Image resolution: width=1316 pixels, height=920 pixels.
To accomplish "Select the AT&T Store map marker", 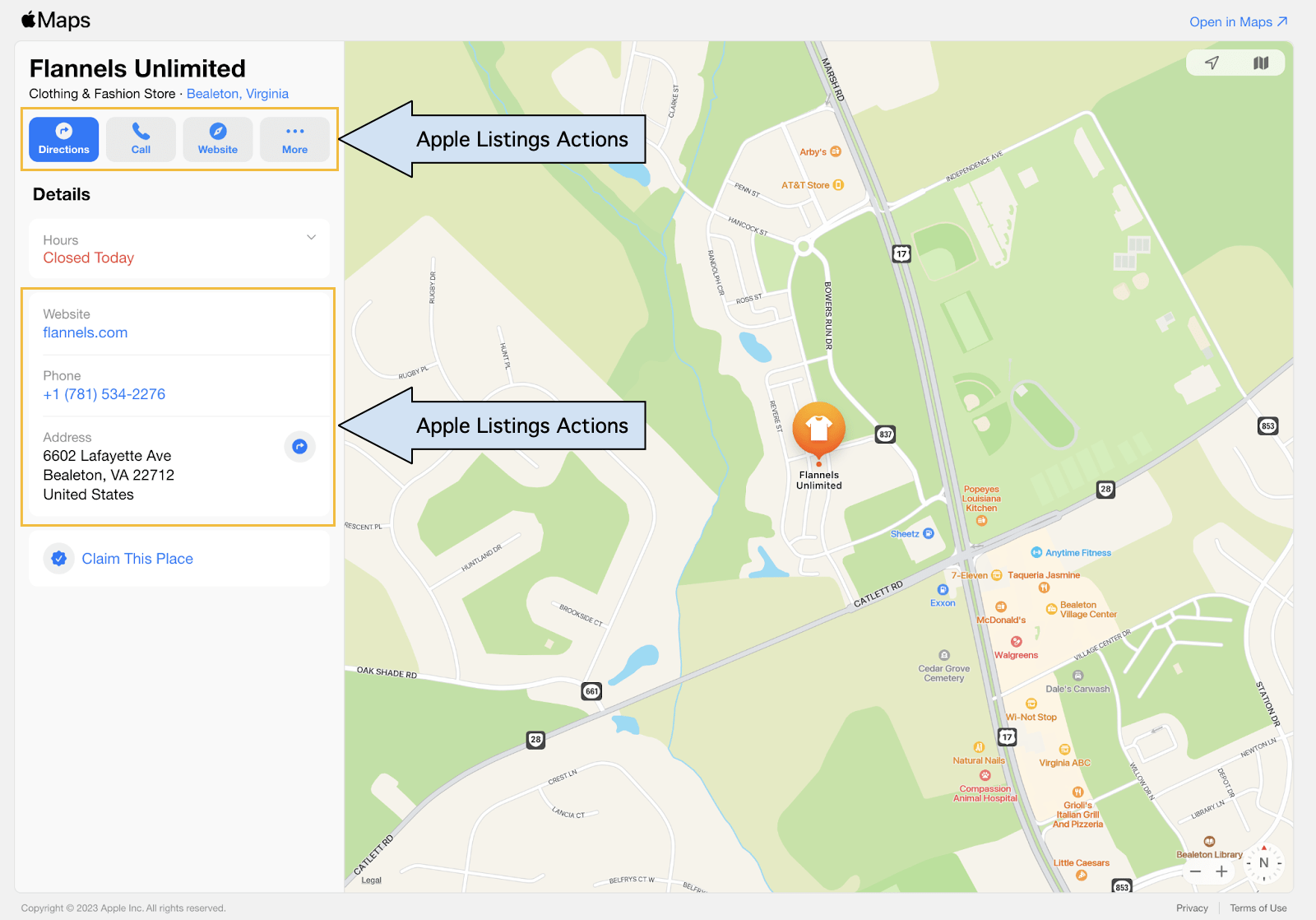I will coord(838,185).
